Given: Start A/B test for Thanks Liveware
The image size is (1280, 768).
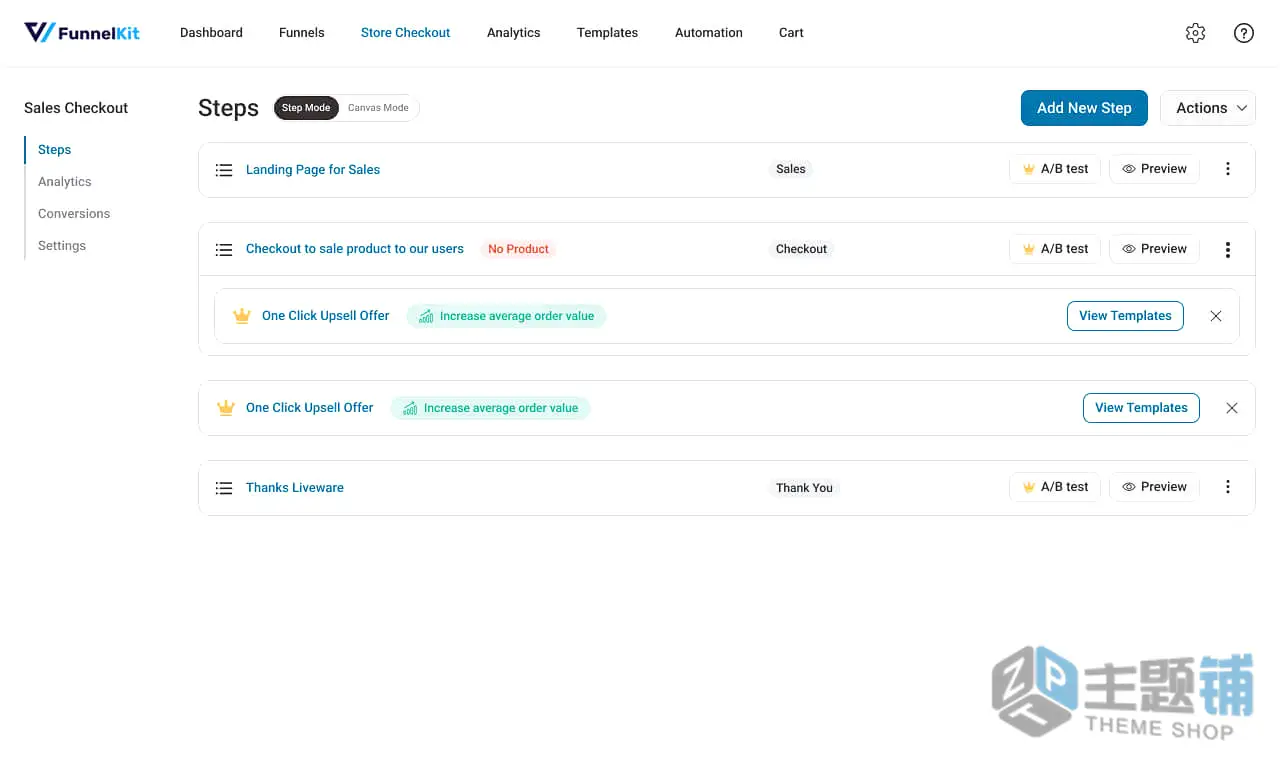Looking at the screenshot, I should [x=1055, y=487].
